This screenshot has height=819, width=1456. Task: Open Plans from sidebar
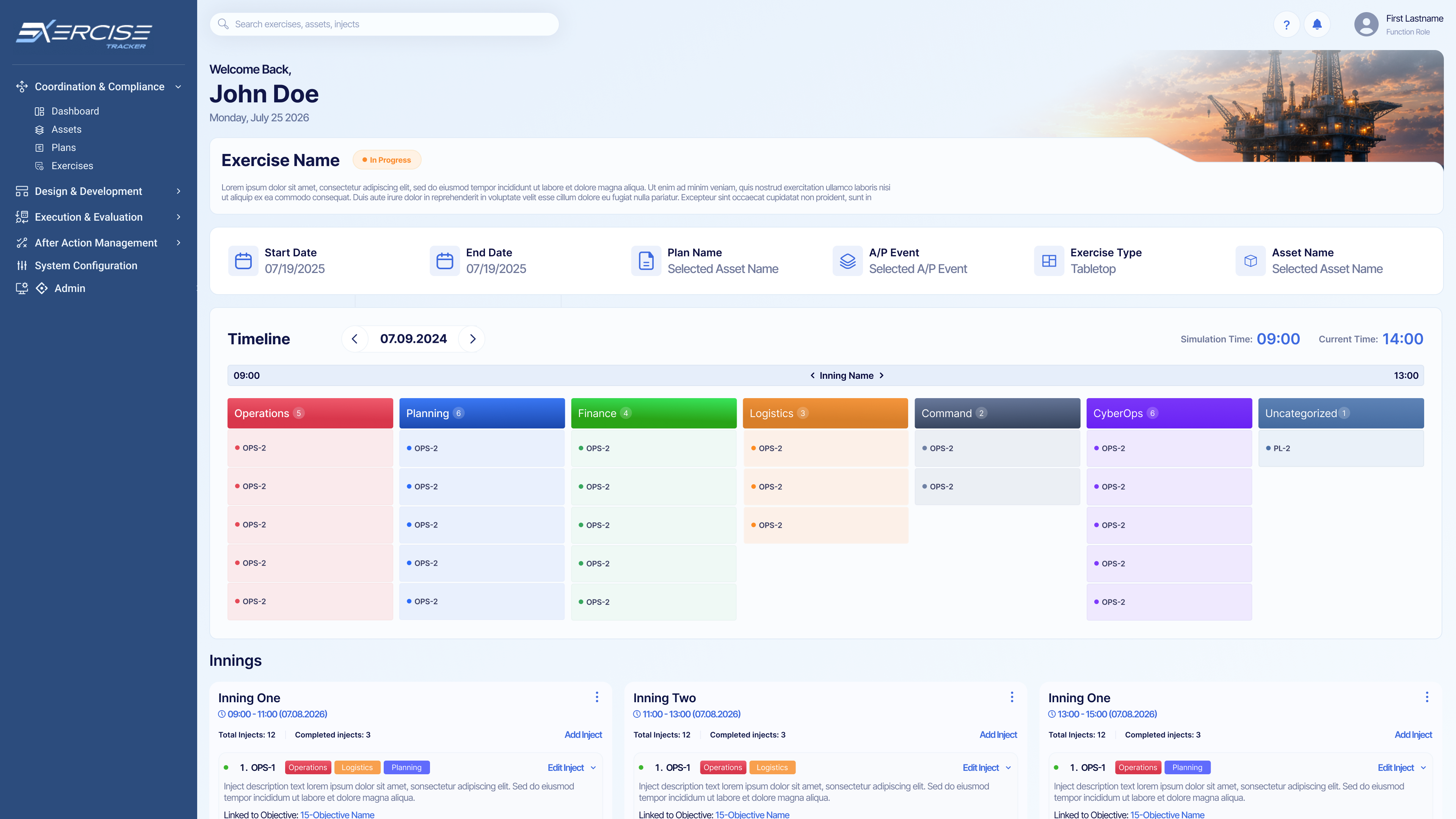coord(63,147)
